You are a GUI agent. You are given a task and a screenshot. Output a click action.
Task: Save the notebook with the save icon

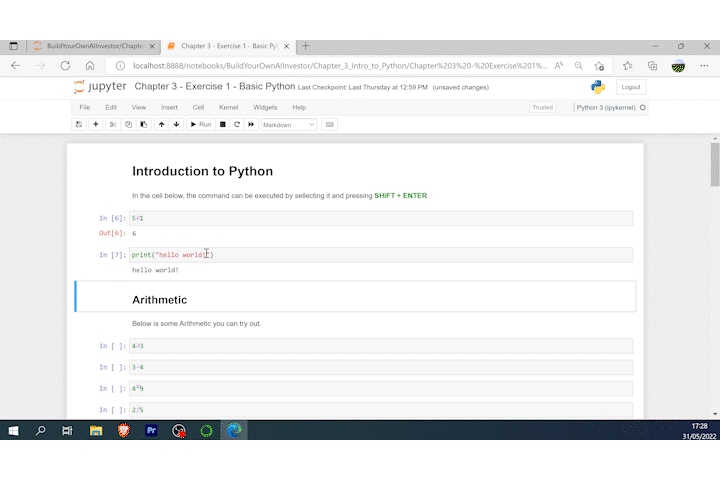(x=79, y=124)
